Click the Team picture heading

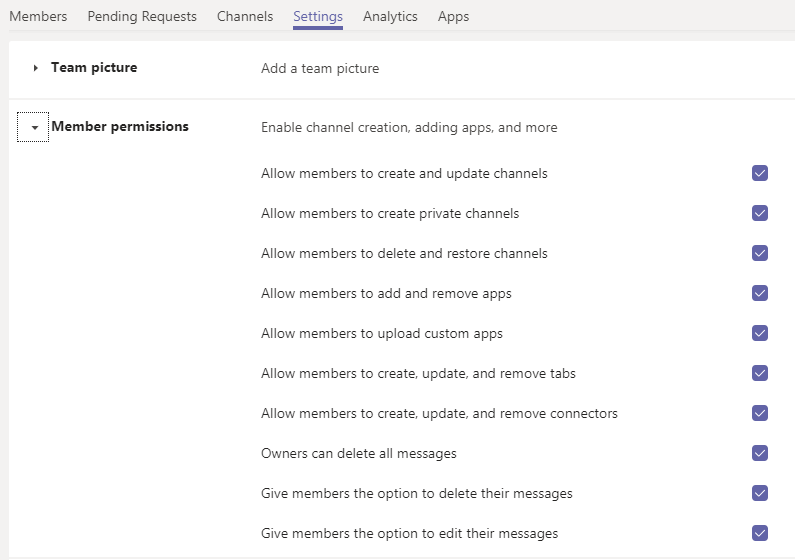coord(94,68)
